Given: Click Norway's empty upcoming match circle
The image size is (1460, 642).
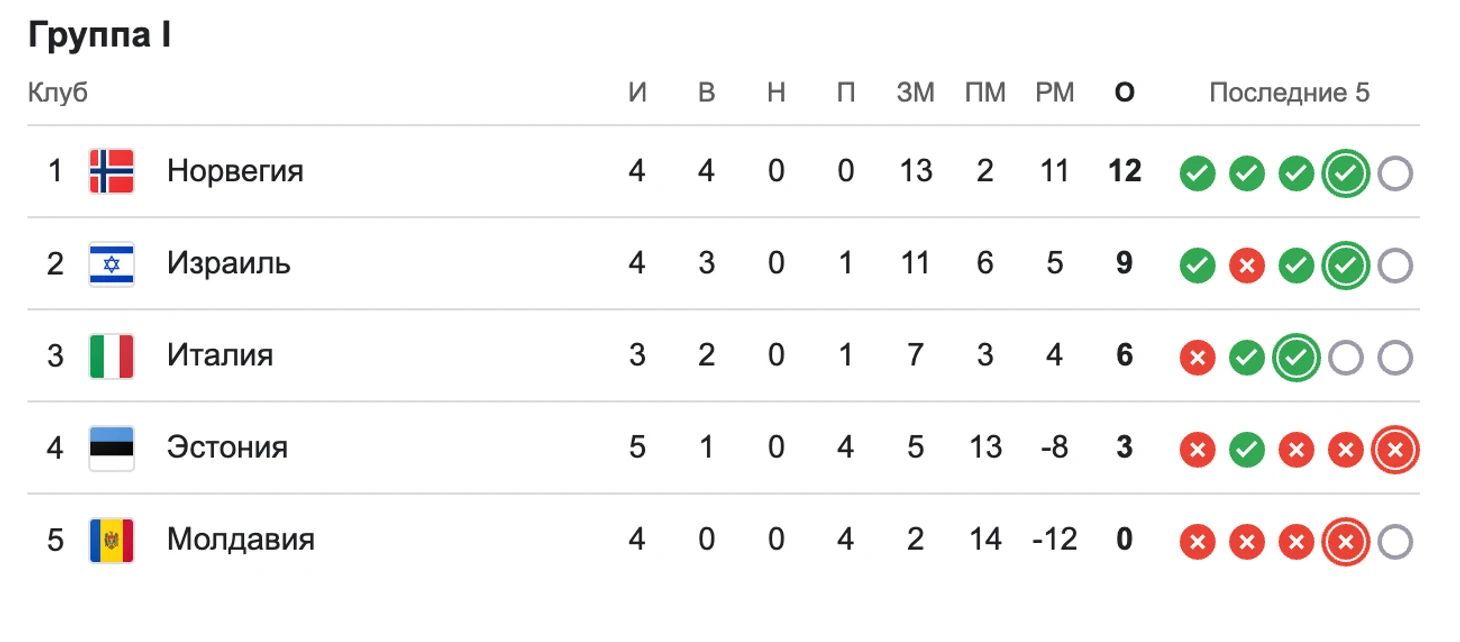Looking at the screenshot, I should (x=1395, y=175).
